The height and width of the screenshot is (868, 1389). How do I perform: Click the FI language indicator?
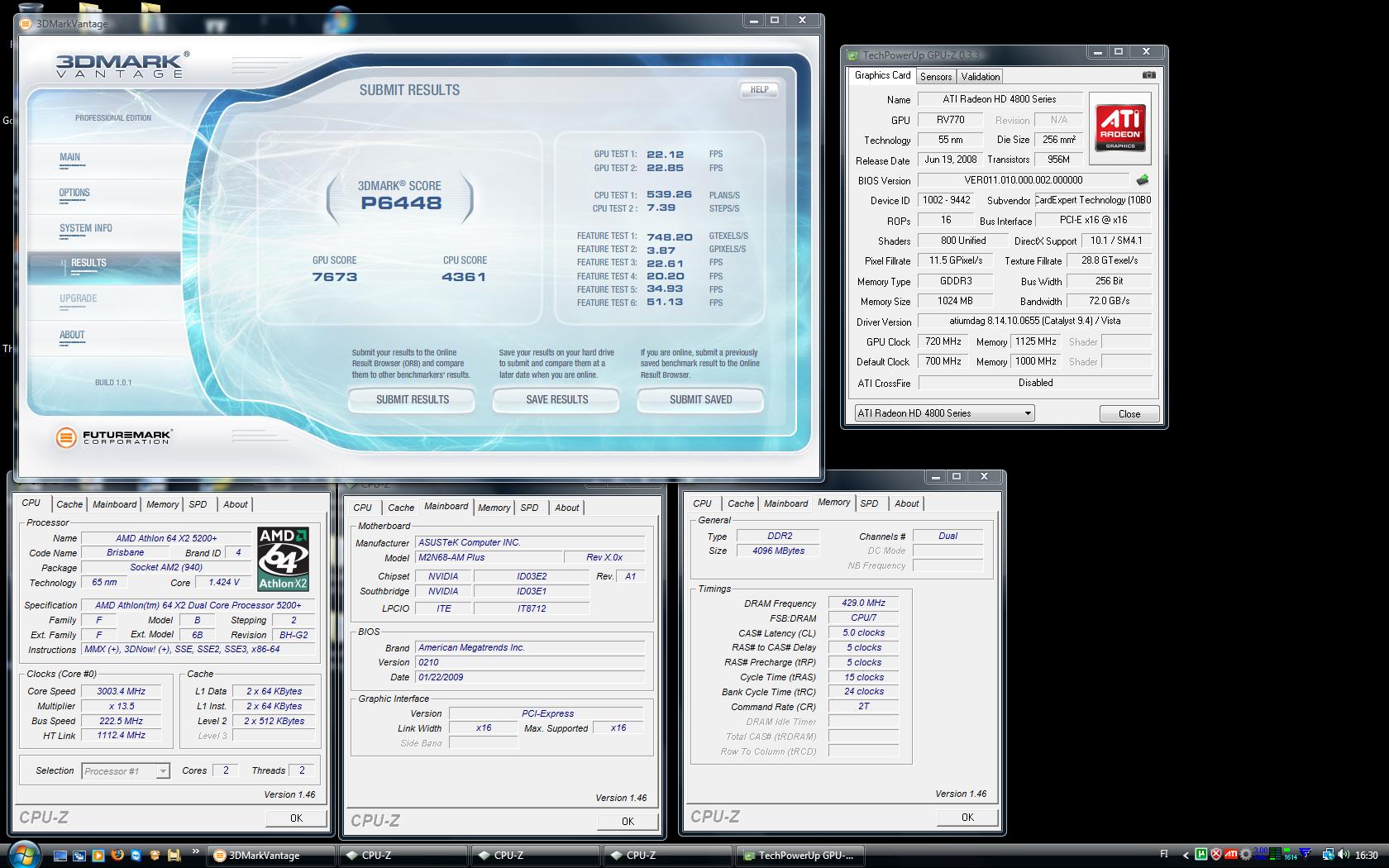pyautogui.click(x=1164, y=854)
